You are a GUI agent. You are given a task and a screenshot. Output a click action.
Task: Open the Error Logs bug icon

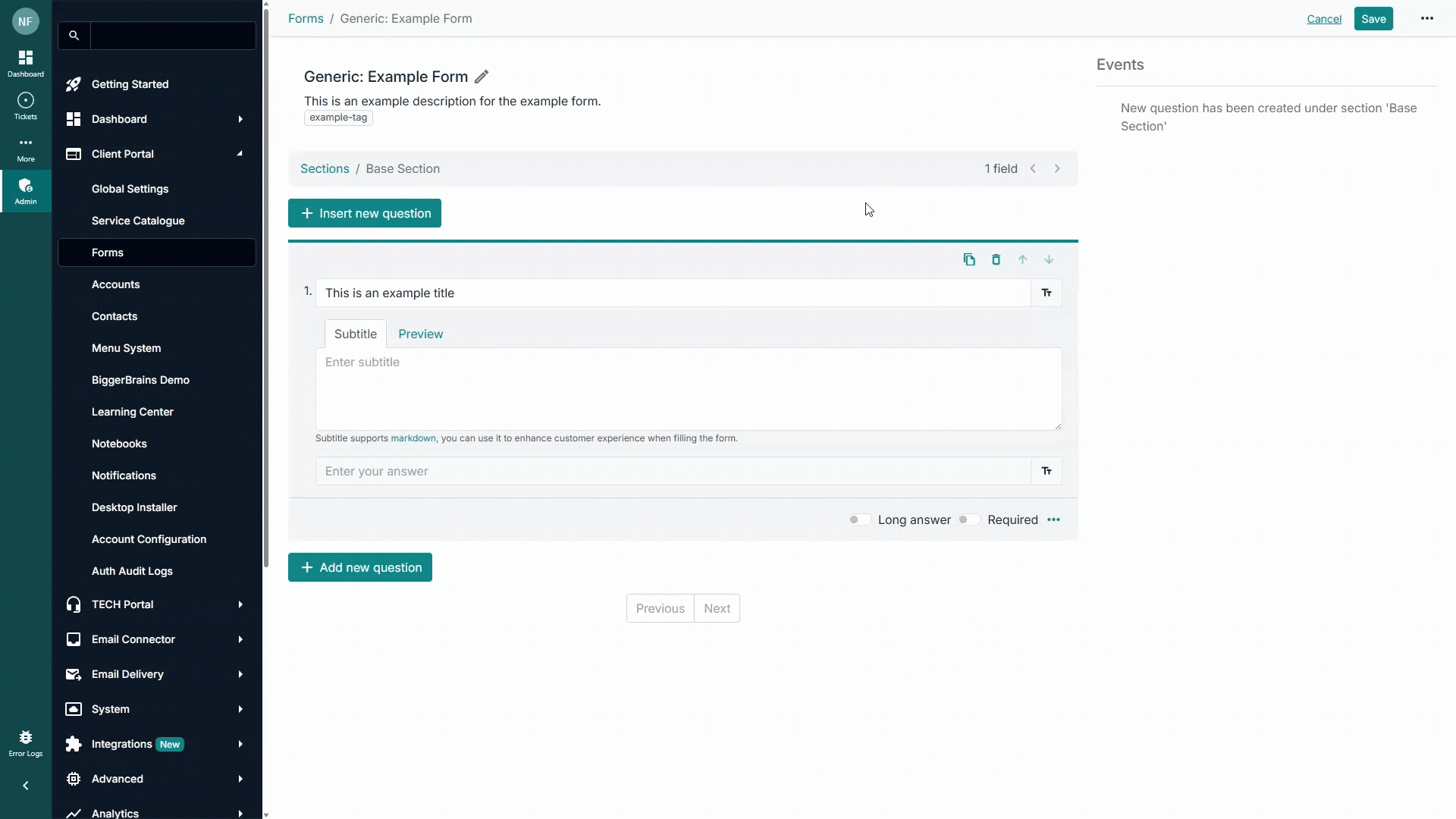[25, 738]
